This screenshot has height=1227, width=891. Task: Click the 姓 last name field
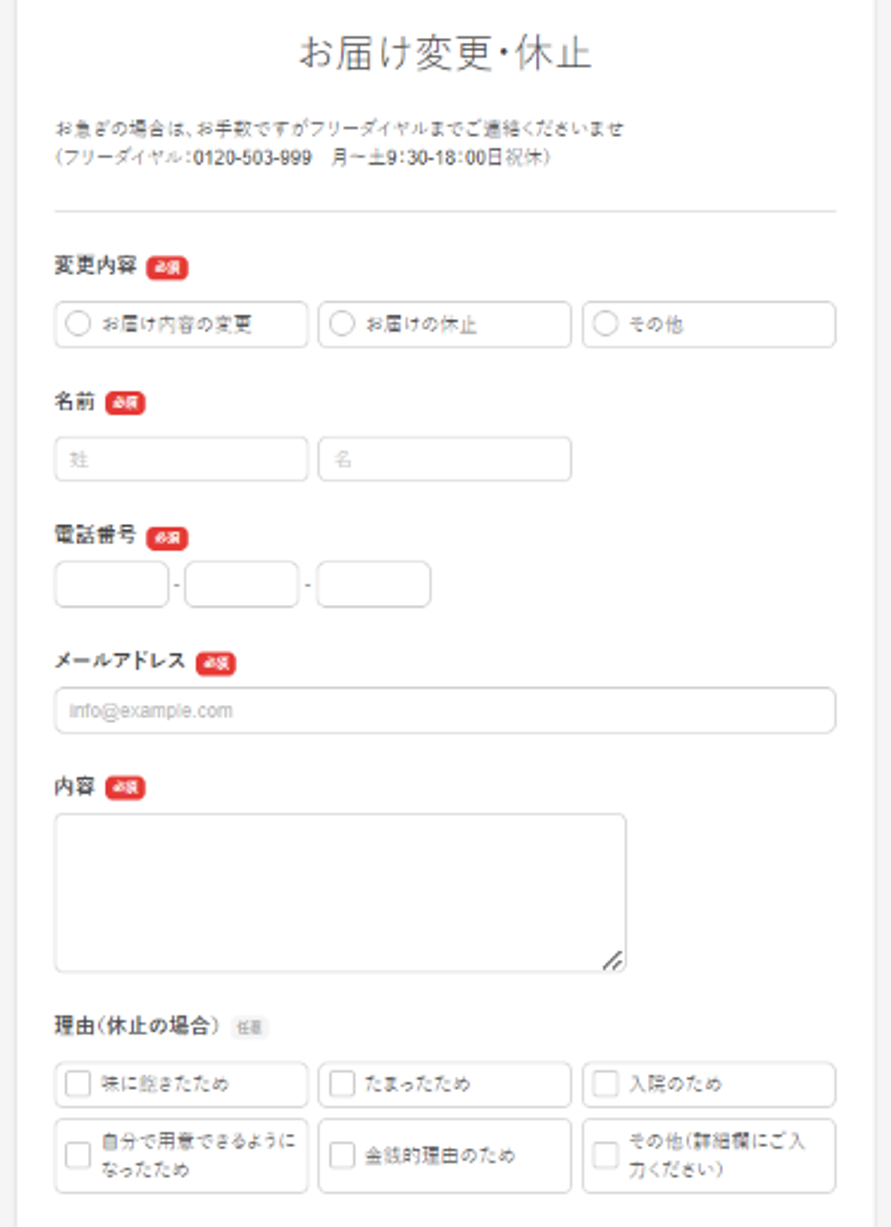pyautogui.click(x=181, y=460)
